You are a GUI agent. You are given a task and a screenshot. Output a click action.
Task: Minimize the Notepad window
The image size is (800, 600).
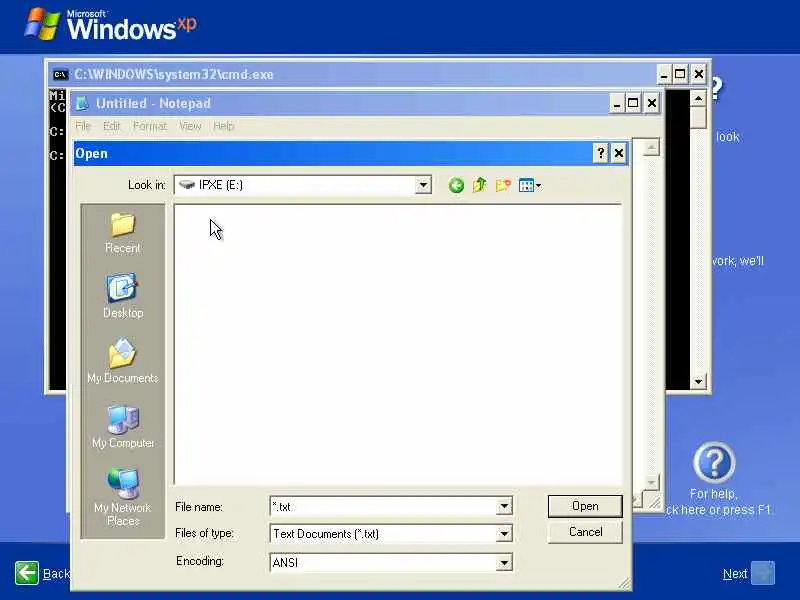pyautogui.click(x=617, y=104)
